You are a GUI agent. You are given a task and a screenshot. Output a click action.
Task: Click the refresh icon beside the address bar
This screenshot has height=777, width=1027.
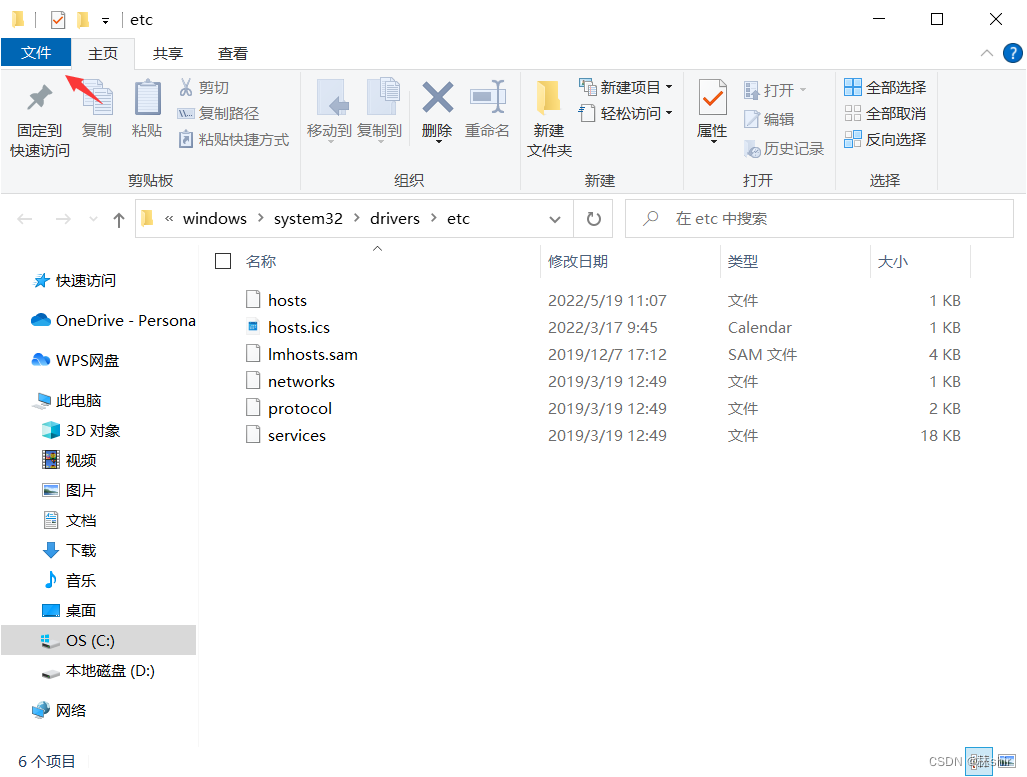[x=593, y=218]
